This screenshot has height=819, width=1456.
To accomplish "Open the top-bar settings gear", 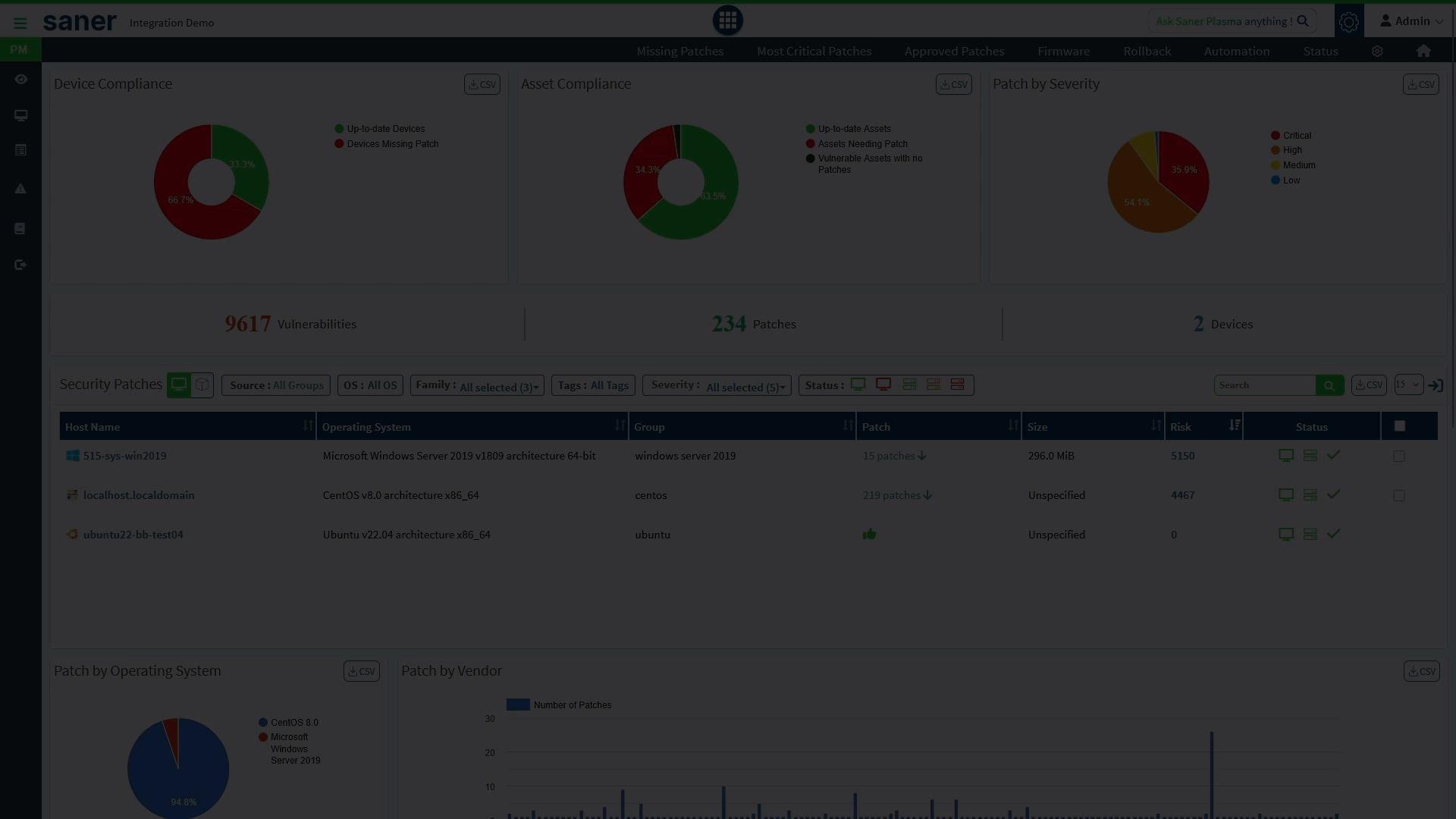I will pos(1348,21).
